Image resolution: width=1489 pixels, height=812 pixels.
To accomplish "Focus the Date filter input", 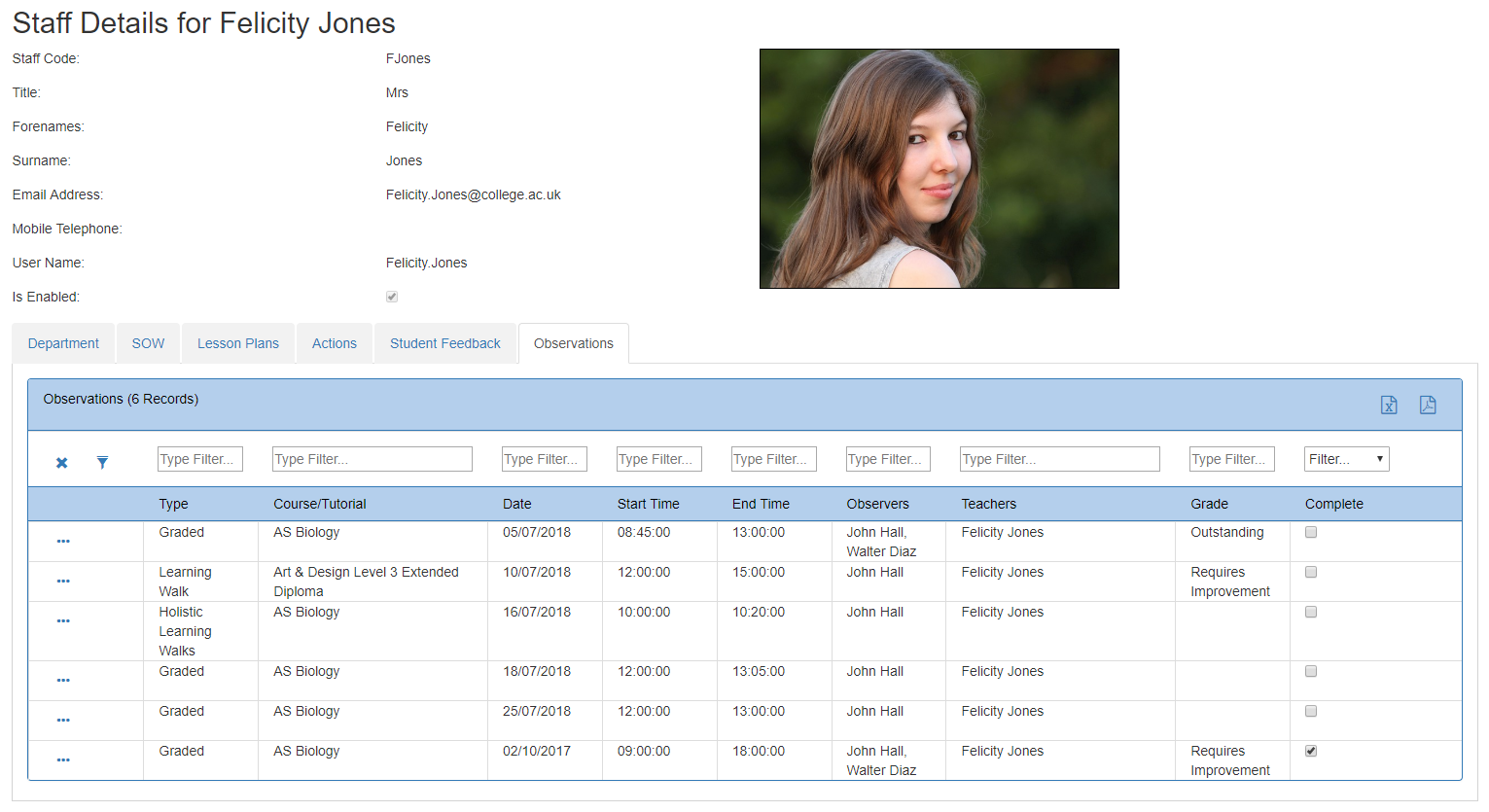I will 545,459.
